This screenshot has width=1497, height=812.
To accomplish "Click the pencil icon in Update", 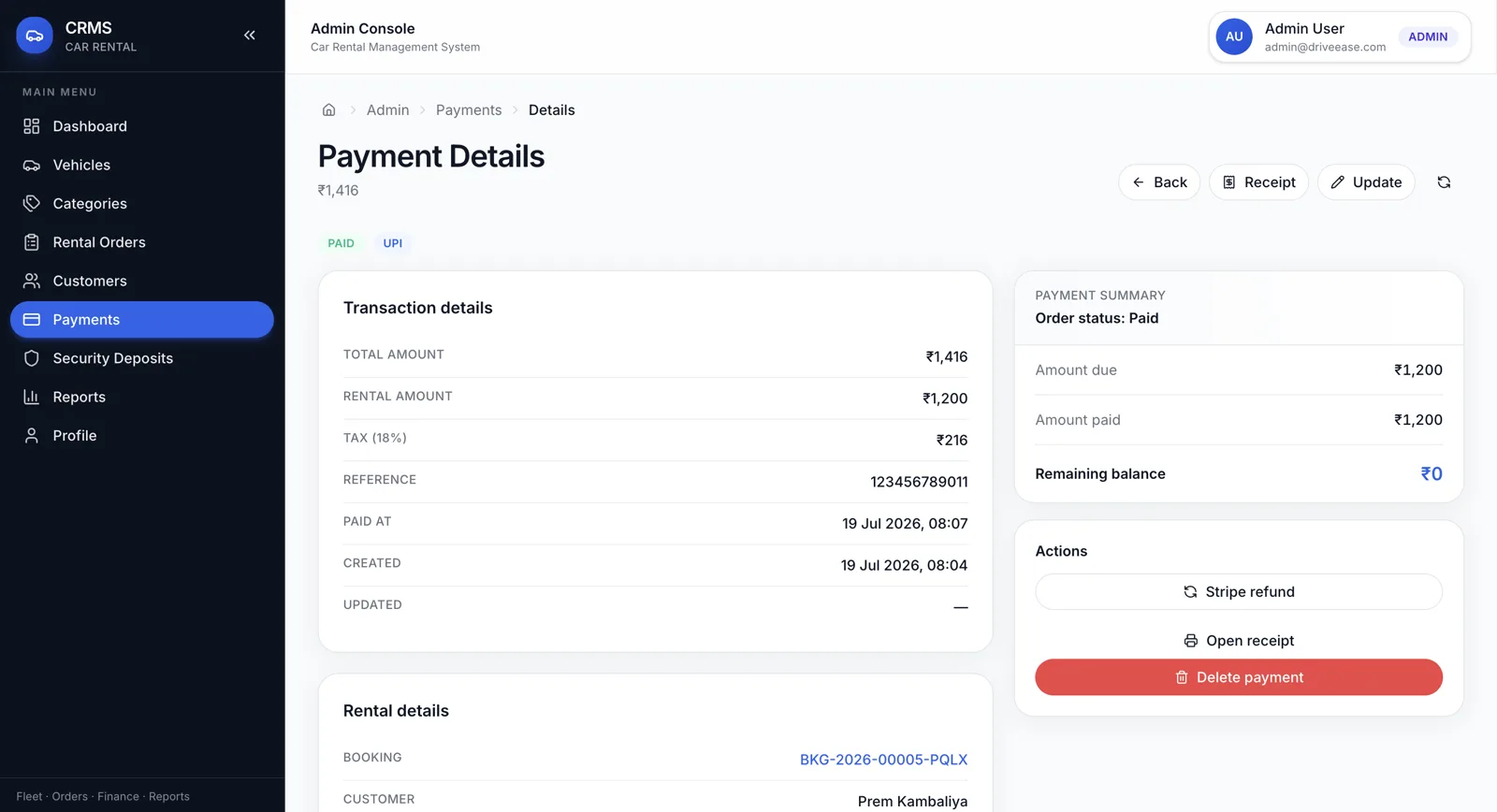I will [x=1338, y=182].
